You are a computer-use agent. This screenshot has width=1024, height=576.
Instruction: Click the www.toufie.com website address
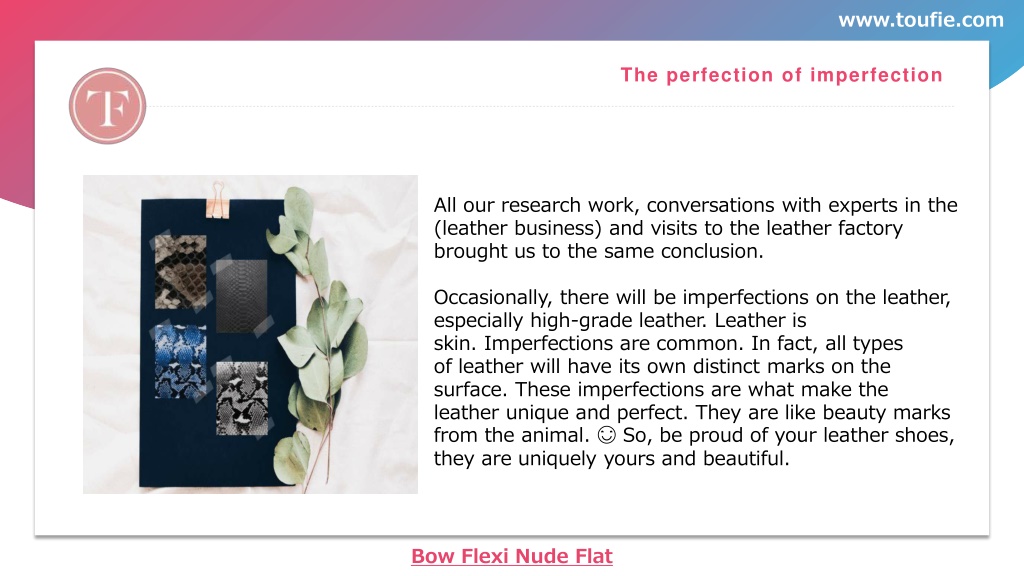click(x=921, y=20)
